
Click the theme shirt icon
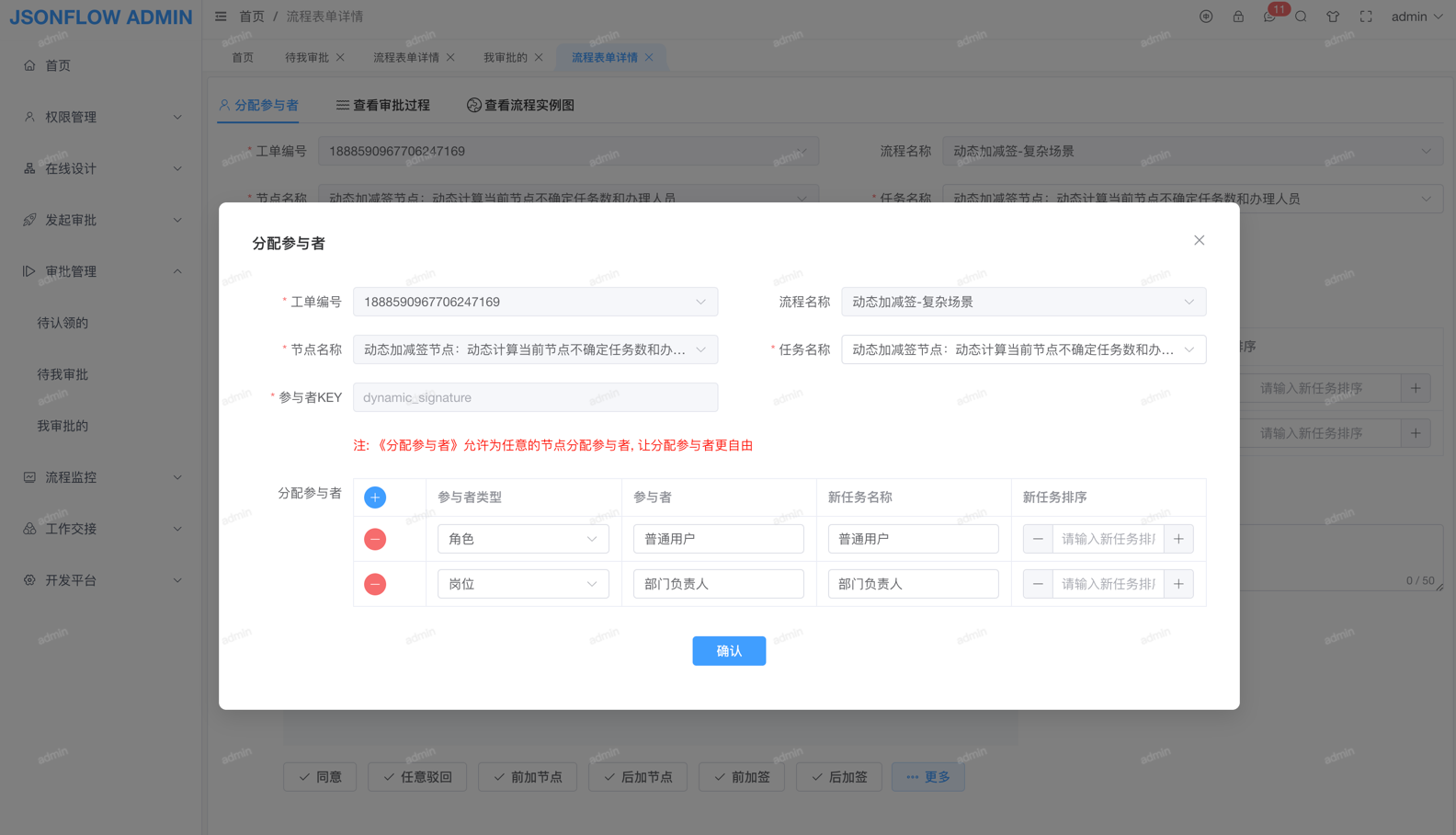pos(1333,17)
